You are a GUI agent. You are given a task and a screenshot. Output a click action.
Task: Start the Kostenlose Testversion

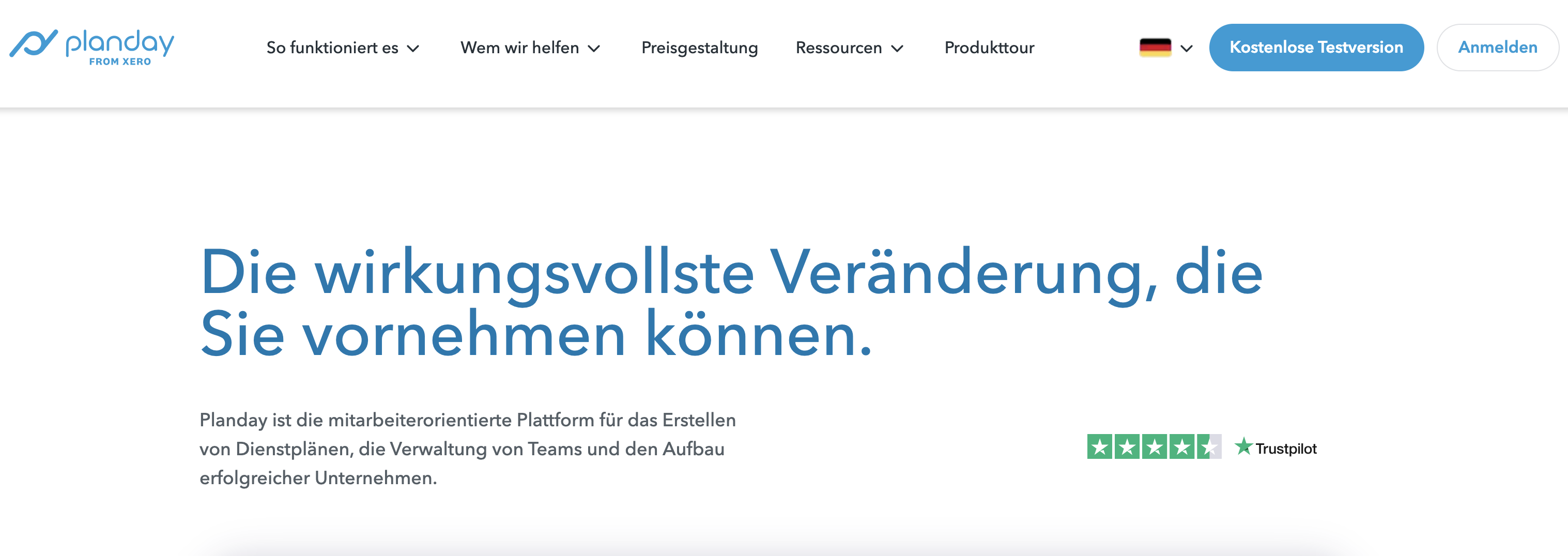coord(1316,48)
